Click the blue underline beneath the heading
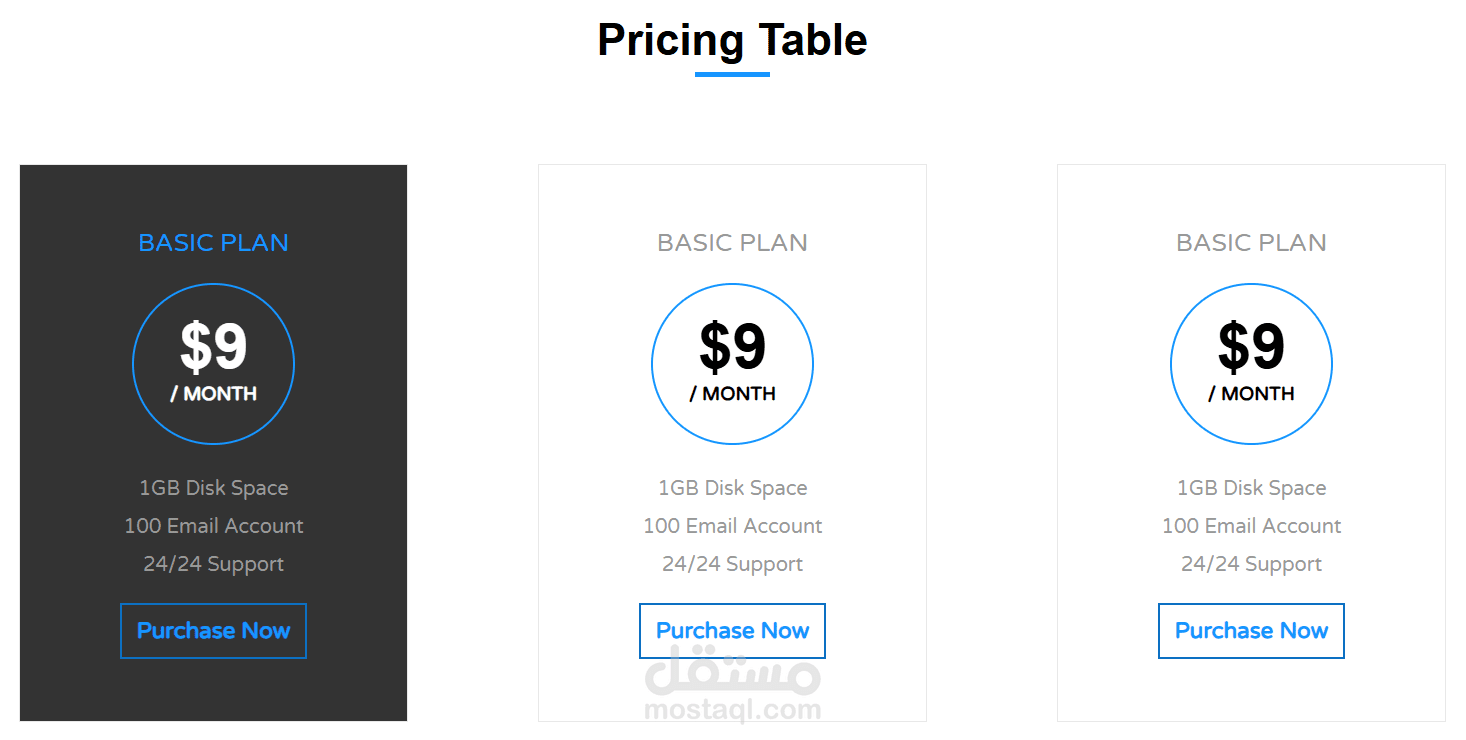 tap(732, 74)
